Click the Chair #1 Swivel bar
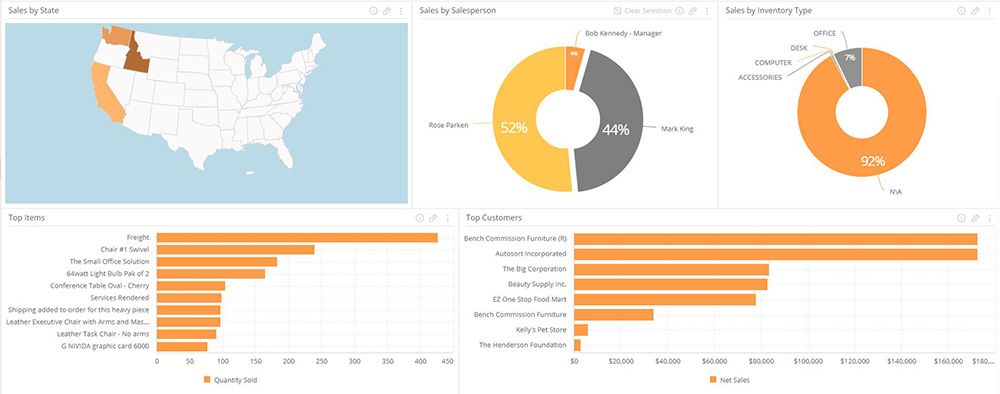Screen dimensions: 1000x394 [x=235, y=249]
